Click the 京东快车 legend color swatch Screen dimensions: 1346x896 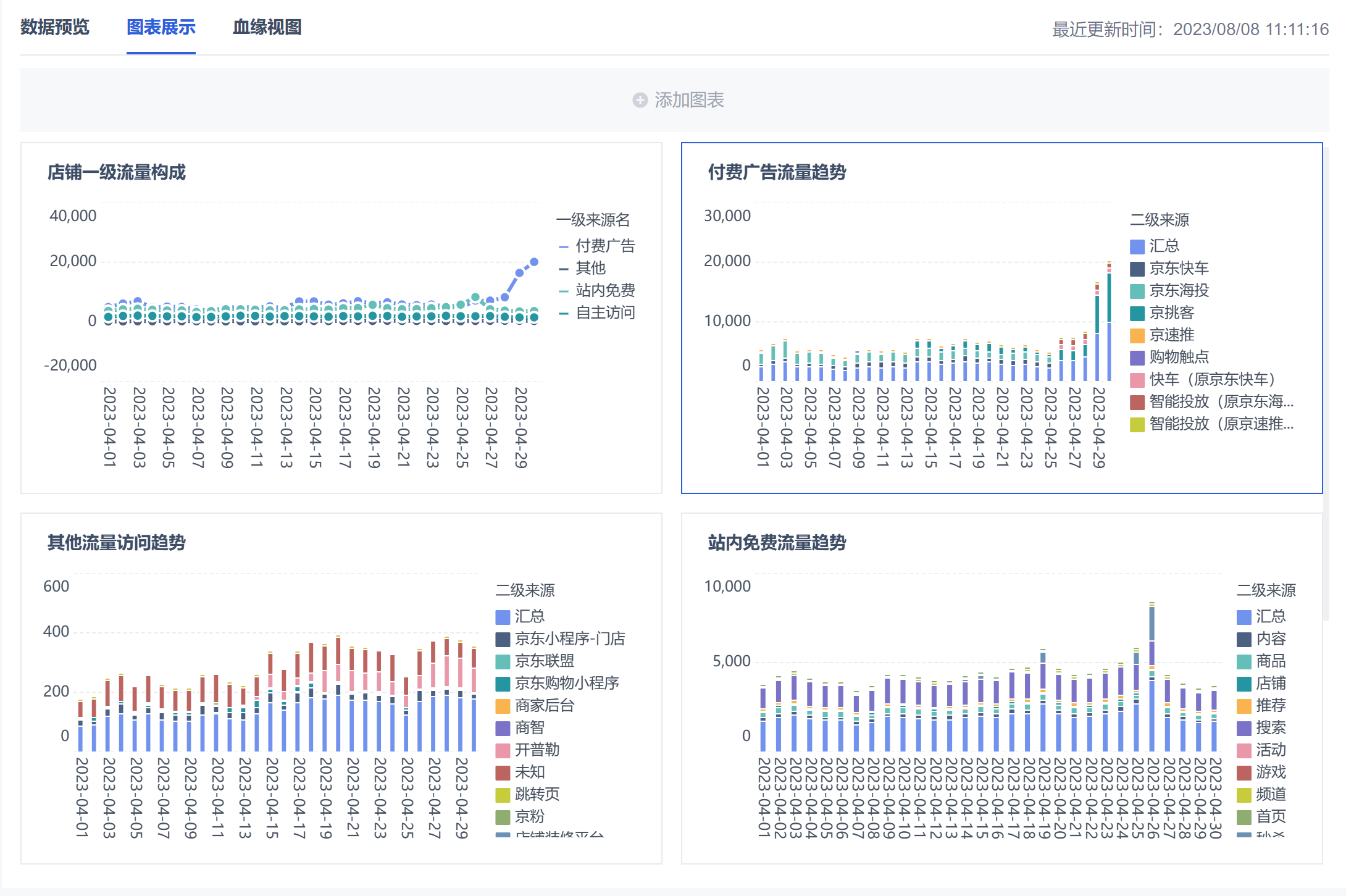point(1137,269)
